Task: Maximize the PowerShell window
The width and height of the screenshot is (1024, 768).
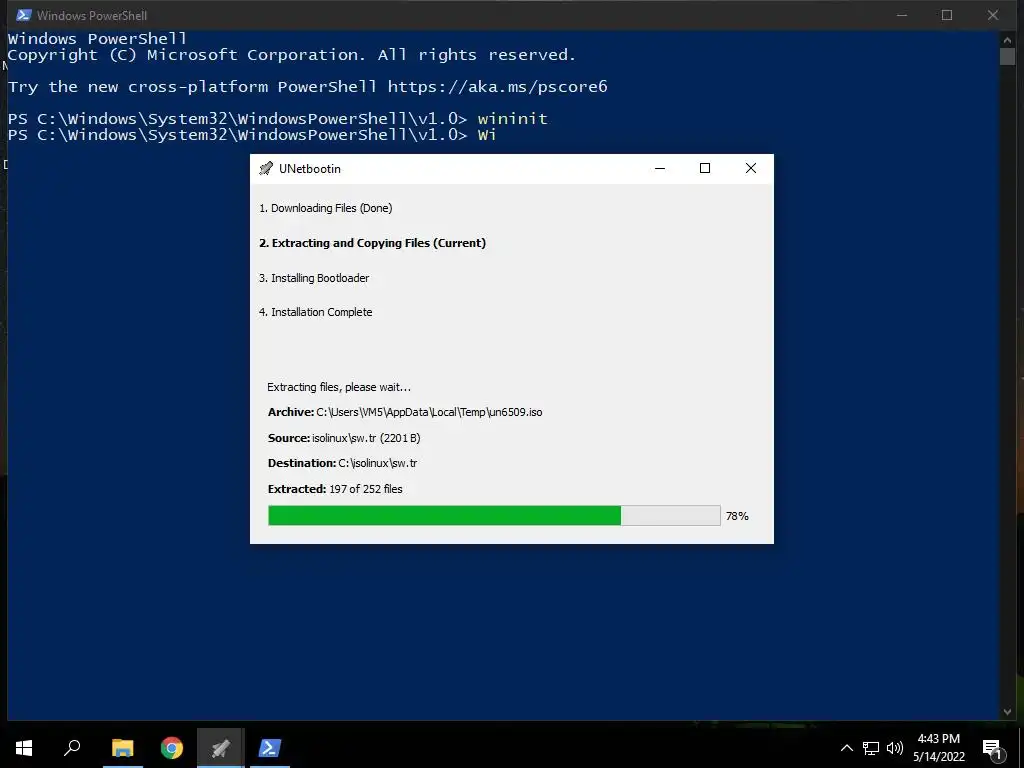Action: point(947,15)
